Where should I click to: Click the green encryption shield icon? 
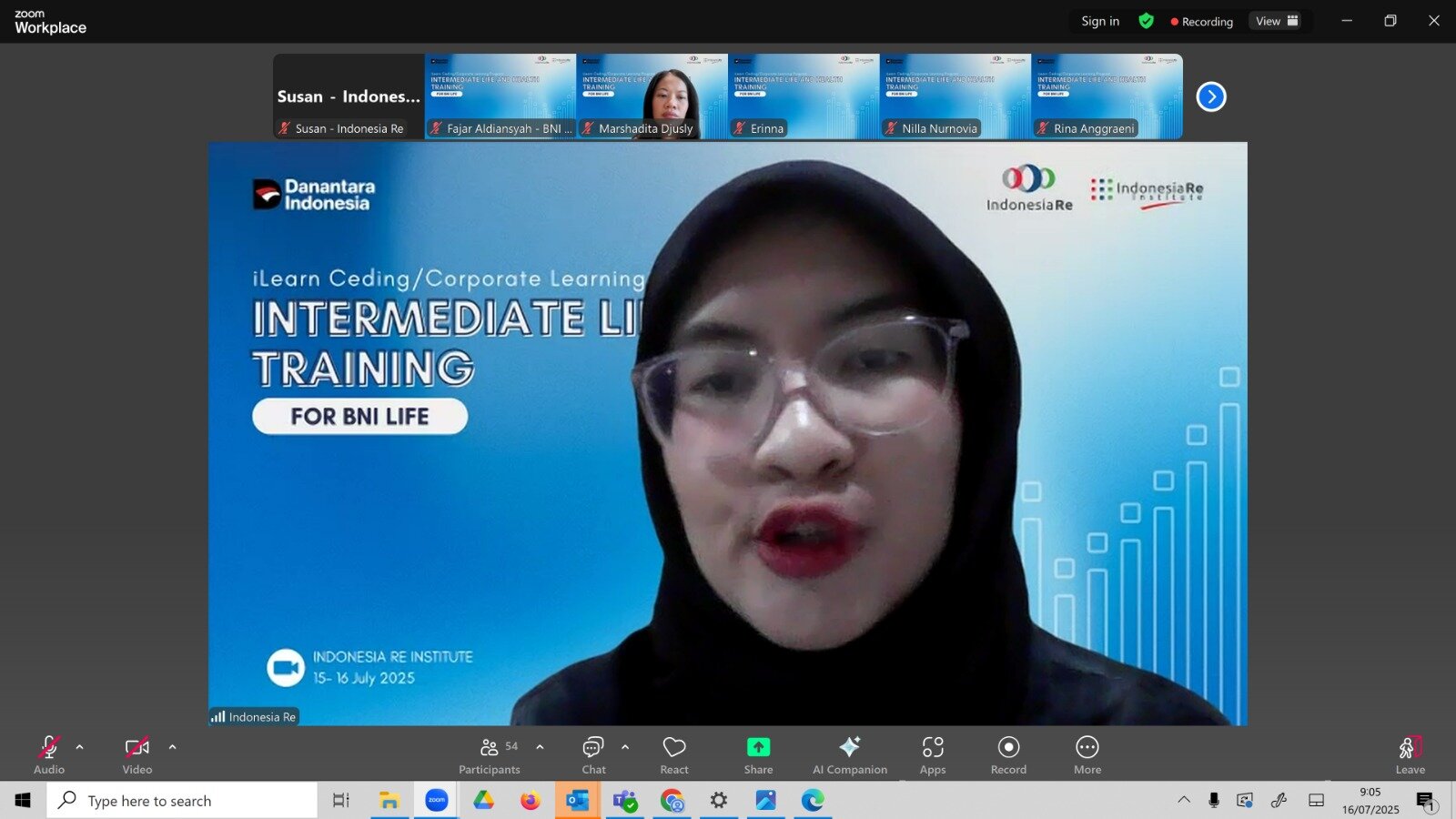[1147, 21]
